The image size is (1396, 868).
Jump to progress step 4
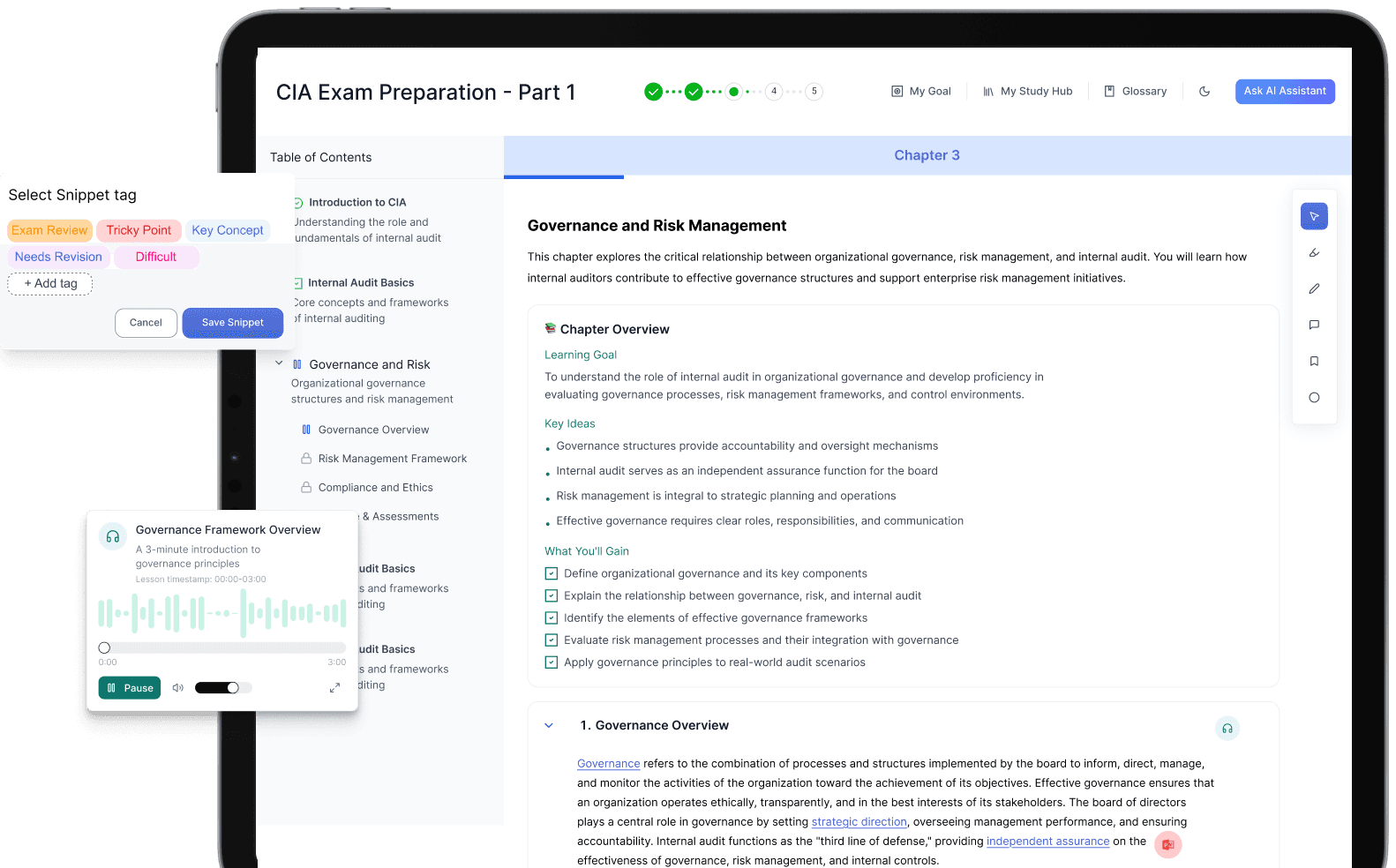[774, 91]
